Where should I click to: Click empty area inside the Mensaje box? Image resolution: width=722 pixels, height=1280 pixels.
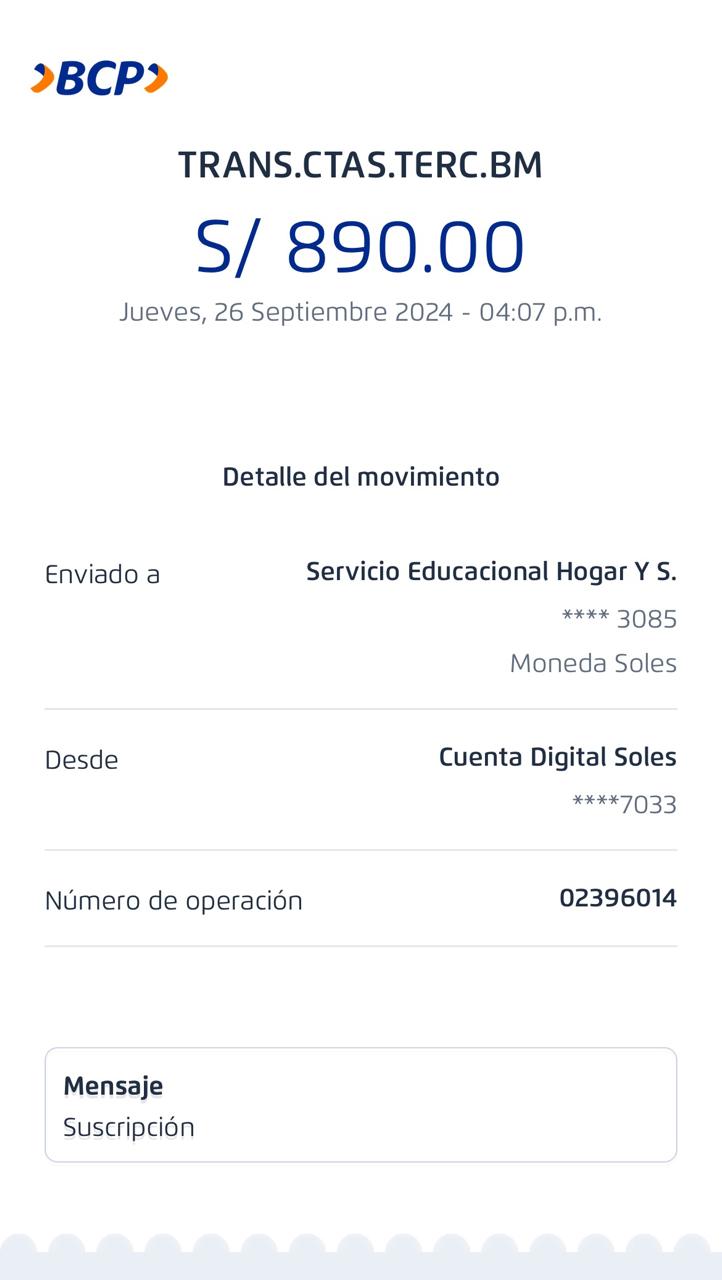450,1105
